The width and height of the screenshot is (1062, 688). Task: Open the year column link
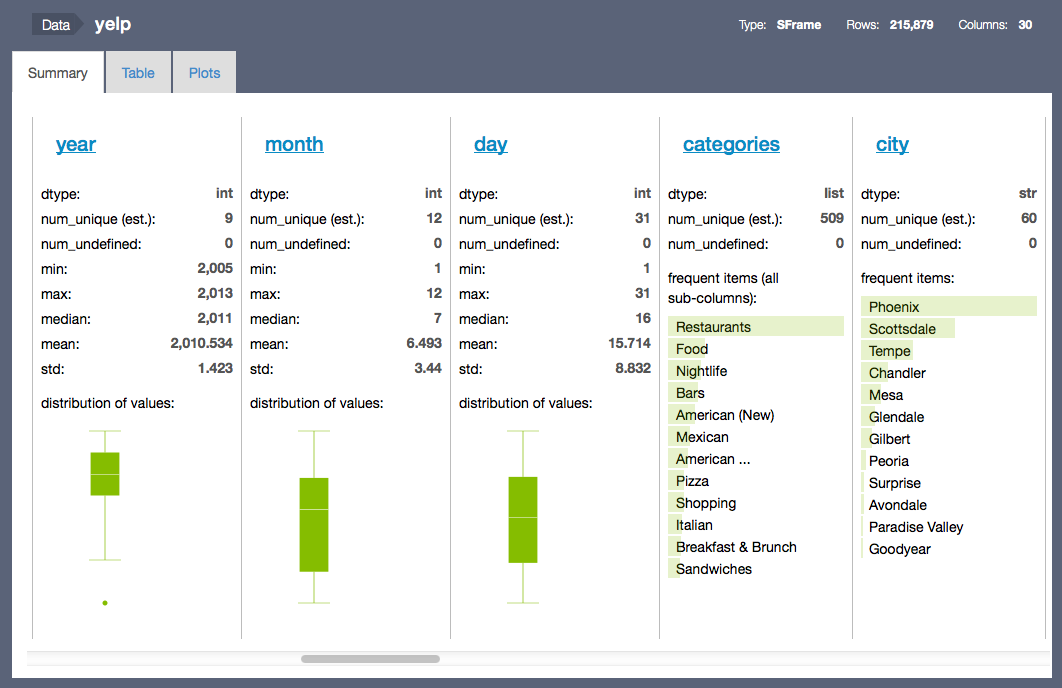[76, 144]
